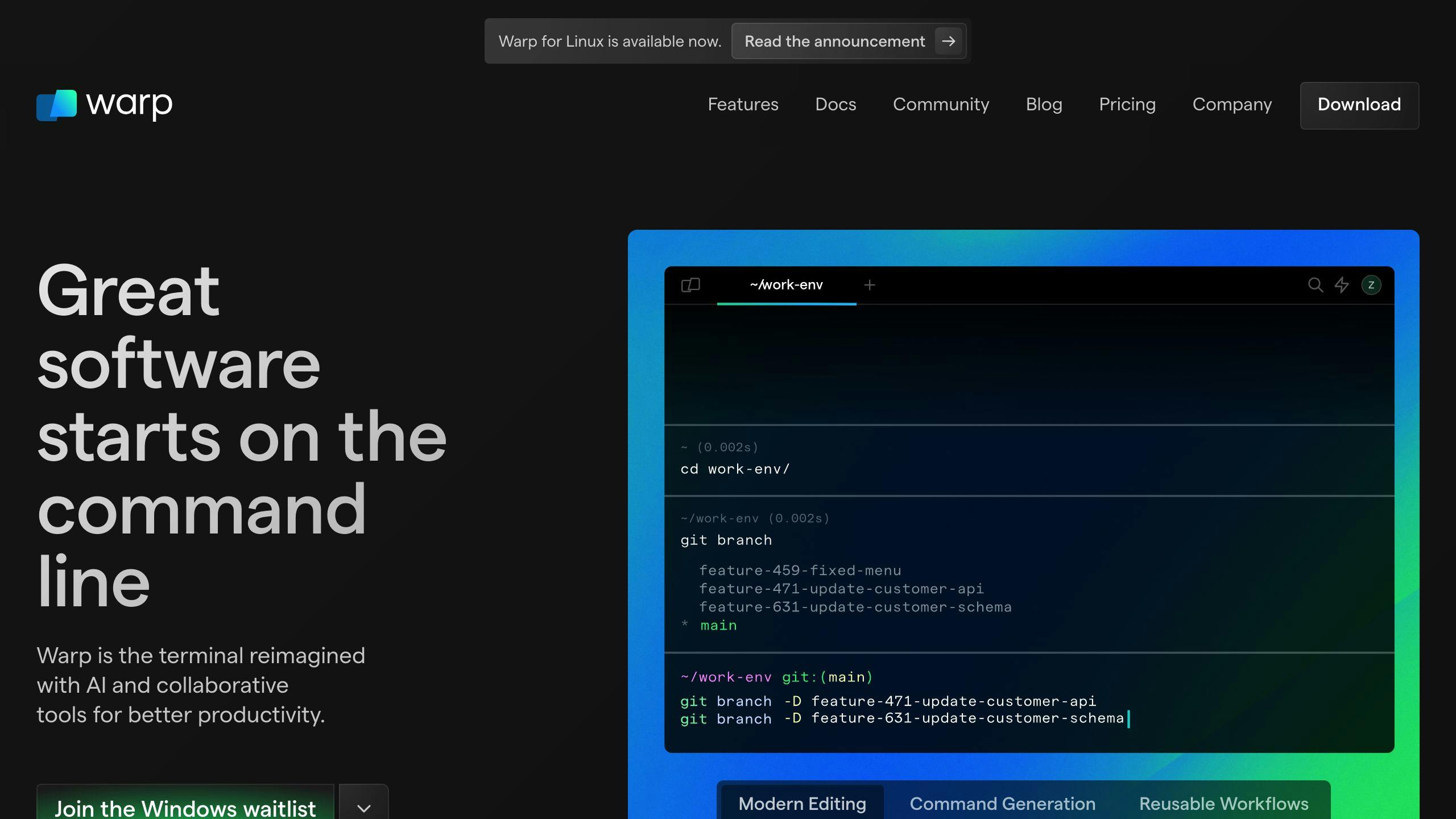Click the search magnifier icon in the terminal
The image size is (1456, 819).
[x=1316, y=285]
